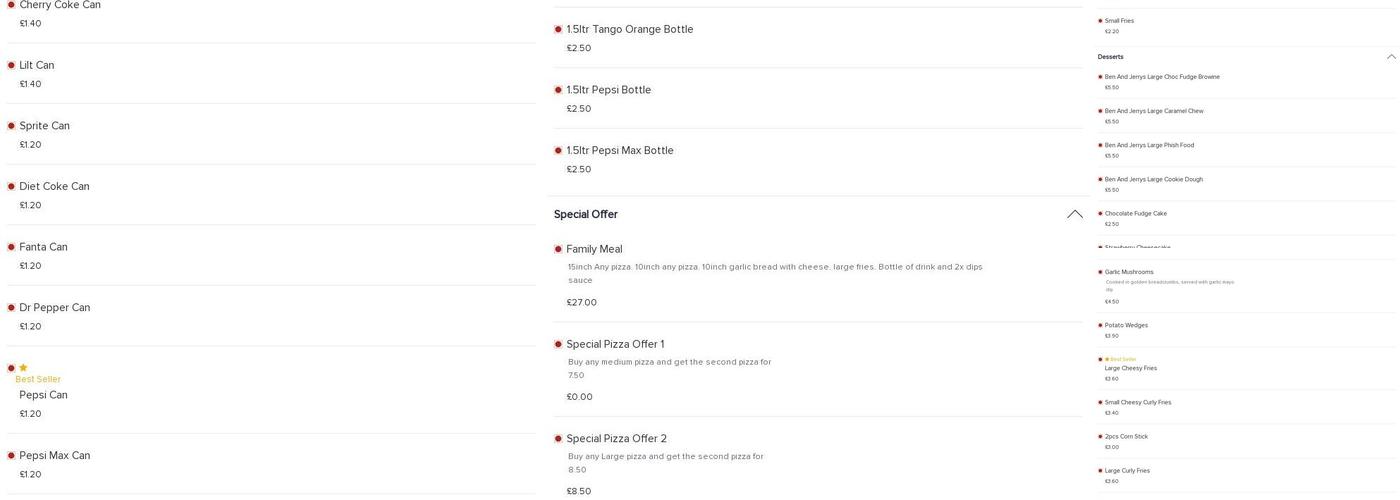
Task: Collapse the Special Offer section chevron
Action: pos(1075,214)
